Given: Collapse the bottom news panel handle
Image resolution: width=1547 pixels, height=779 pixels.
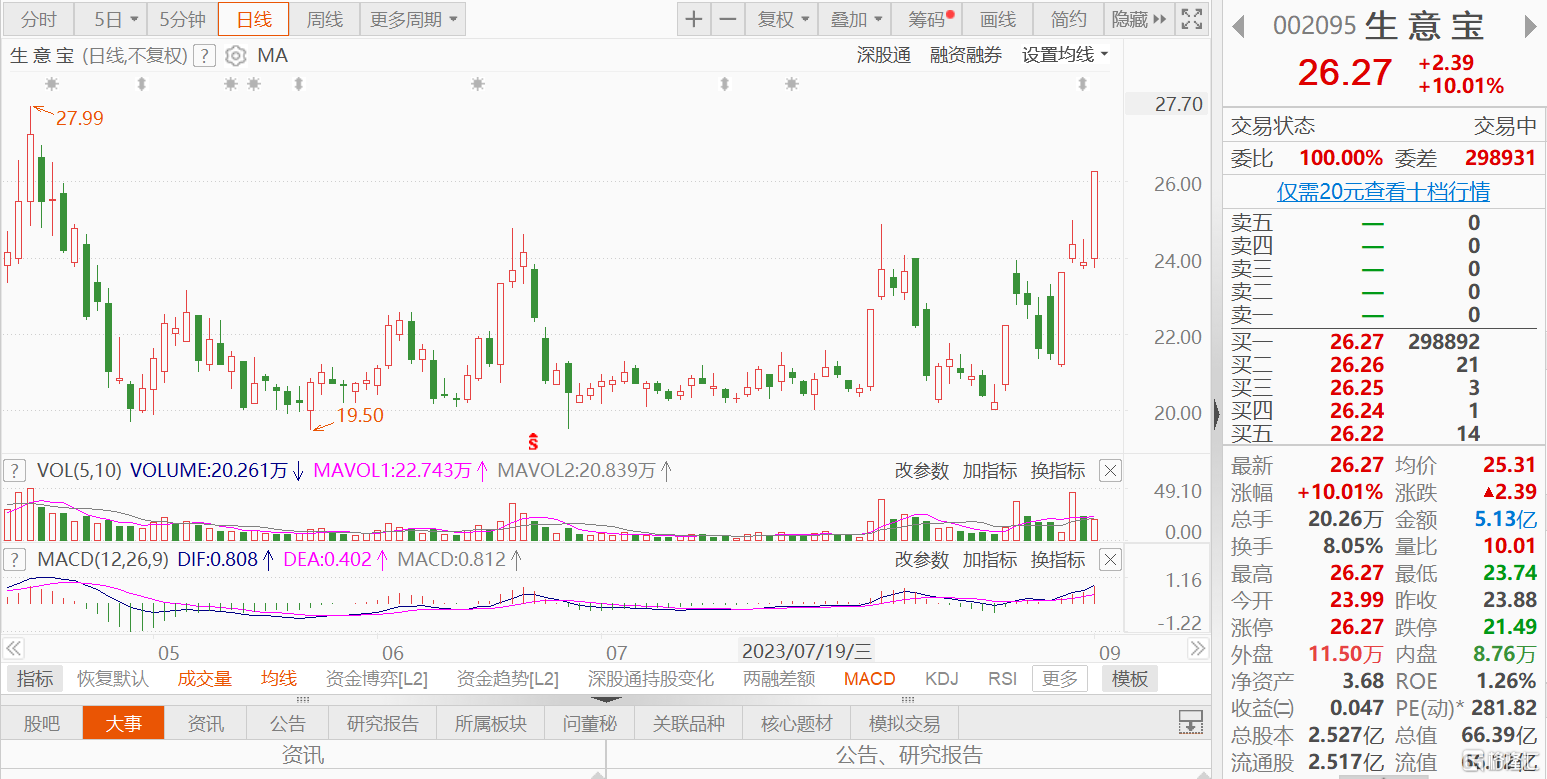Looking at the screenshot, I should tap(606, 700).
